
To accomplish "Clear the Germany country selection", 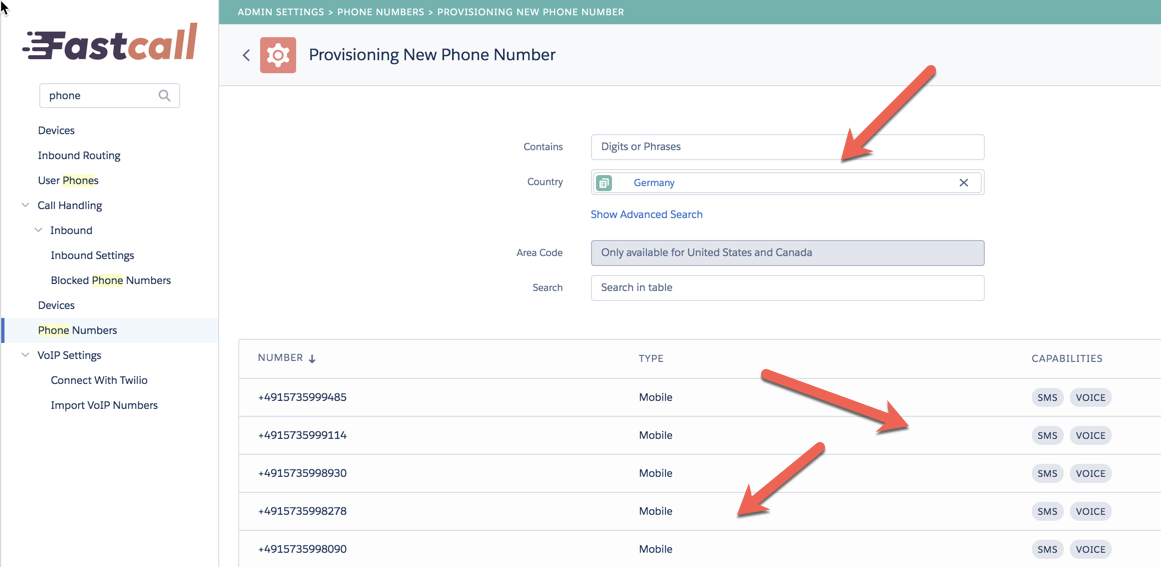I will (x=963, y=182).
